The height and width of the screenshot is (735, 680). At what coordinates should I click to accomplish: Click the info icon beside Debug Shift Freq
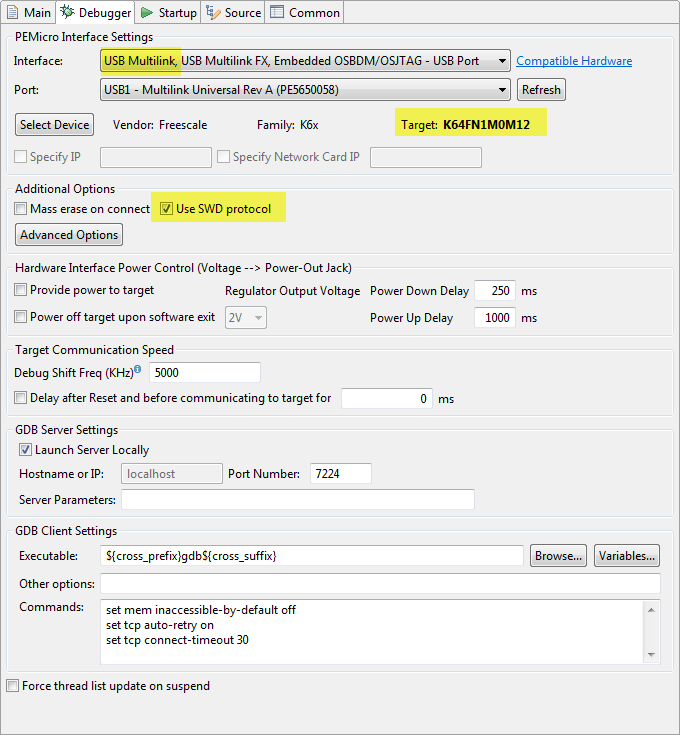pos(137,370)
